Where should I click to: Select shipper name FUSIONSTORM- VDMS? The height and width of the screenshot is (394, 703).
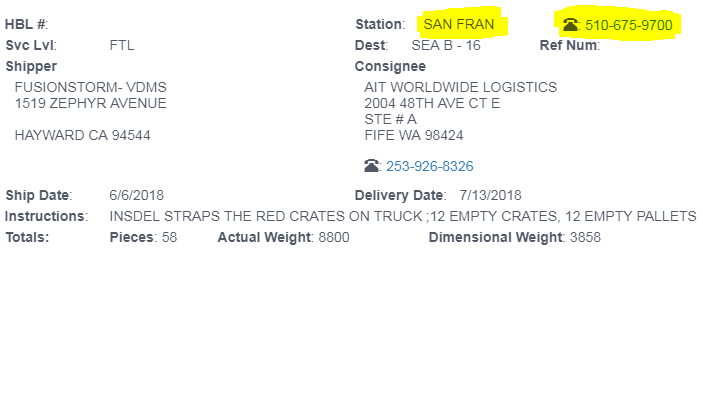(91, 87)
